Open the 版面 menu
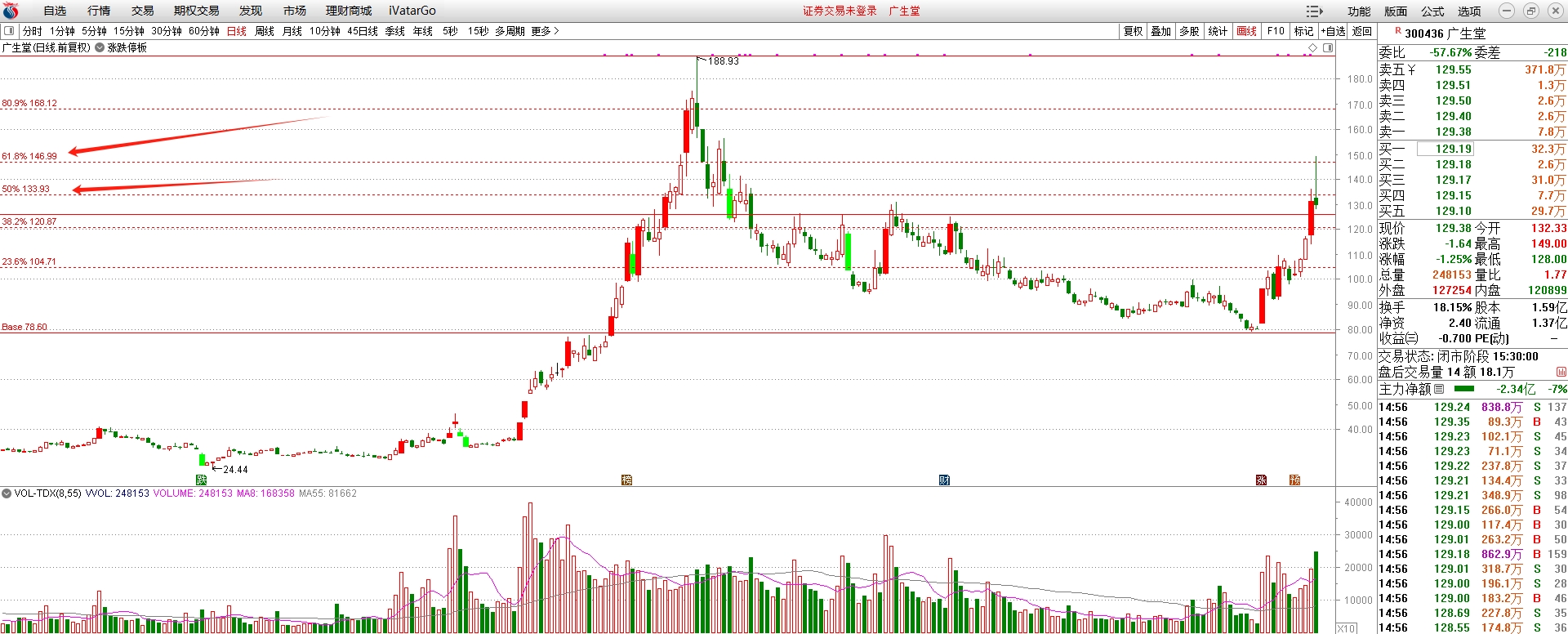The image size is (1568, 634). (1396, 11)
